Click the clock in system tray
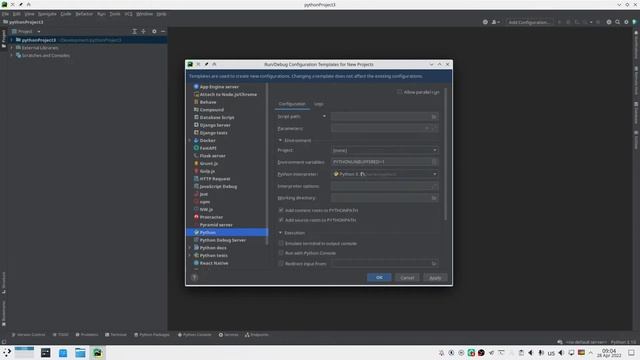Screen dimensions: 640x360 tap(609, 353)
